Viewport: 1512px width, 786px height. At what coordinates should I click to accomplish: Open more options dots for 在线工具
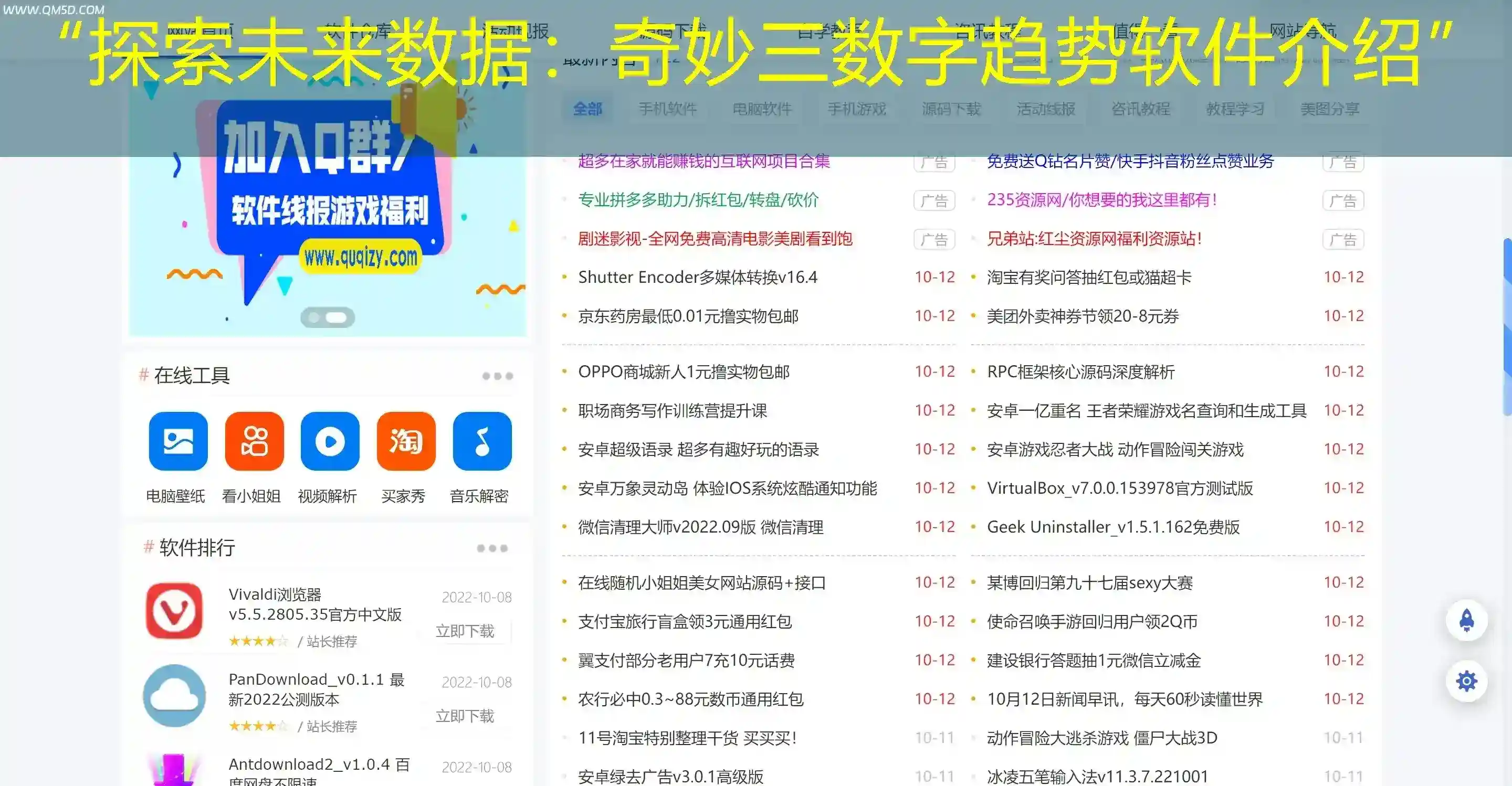498,376
